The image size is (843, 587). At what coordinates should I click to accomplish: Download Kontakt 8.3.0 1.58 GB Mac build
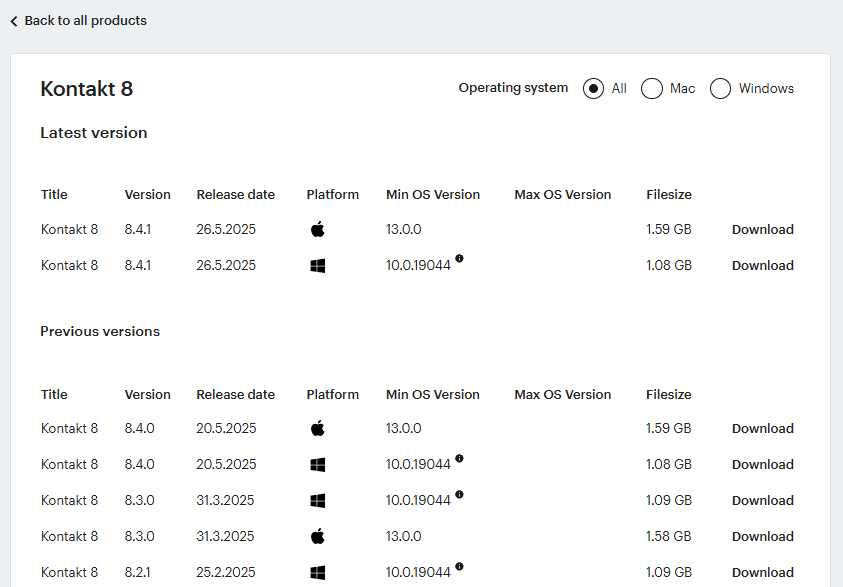coord(762,537)
